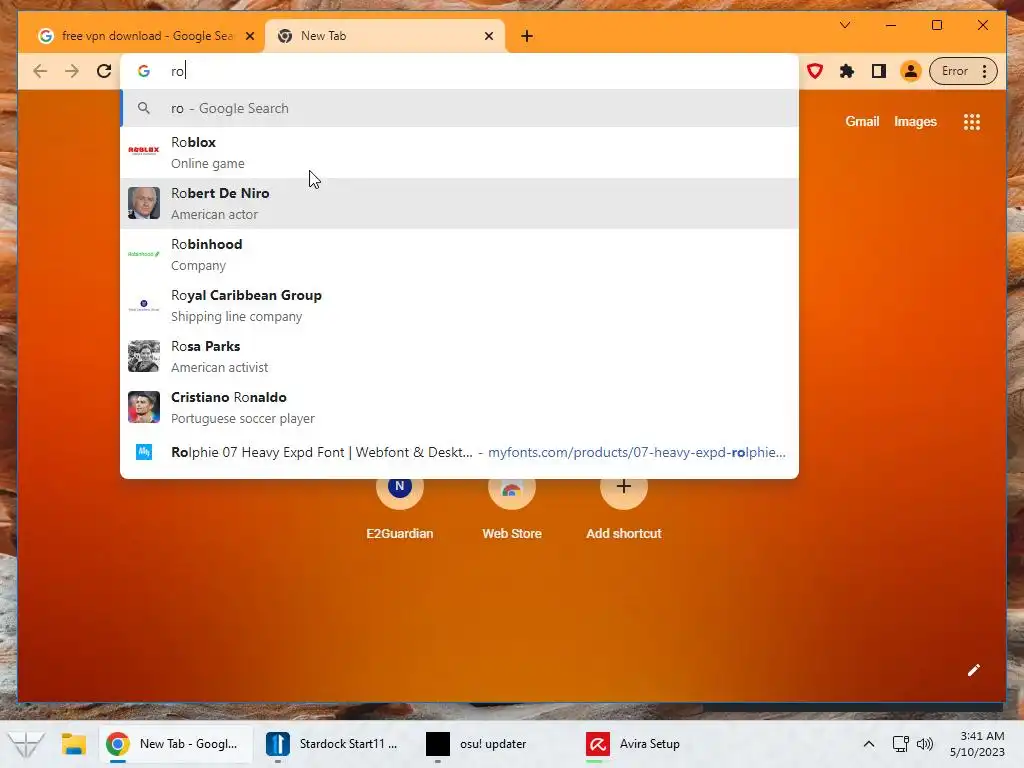Click the Google G icon in omnibox
1024x768 pixels.
click(144, 71)
